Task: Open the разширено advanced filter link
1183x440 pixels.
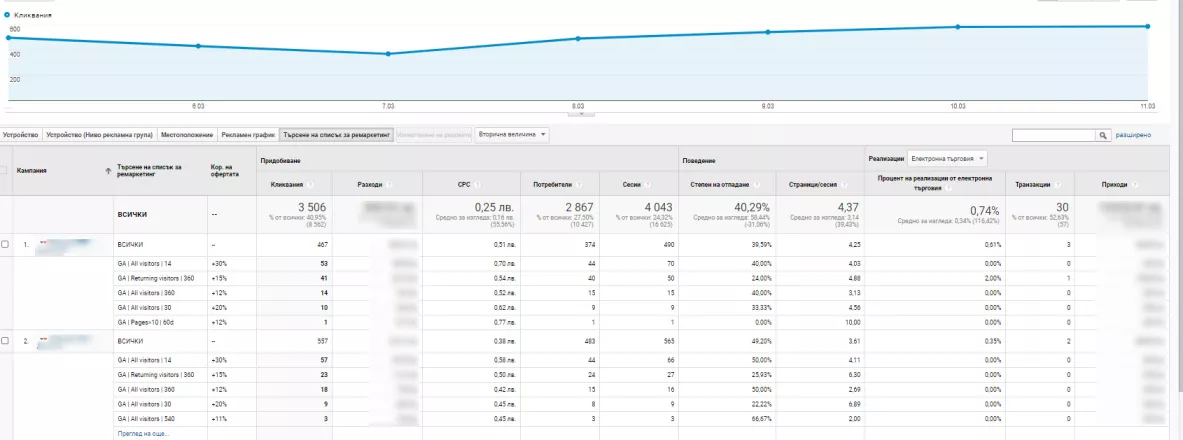Action: coord(1133,135)
